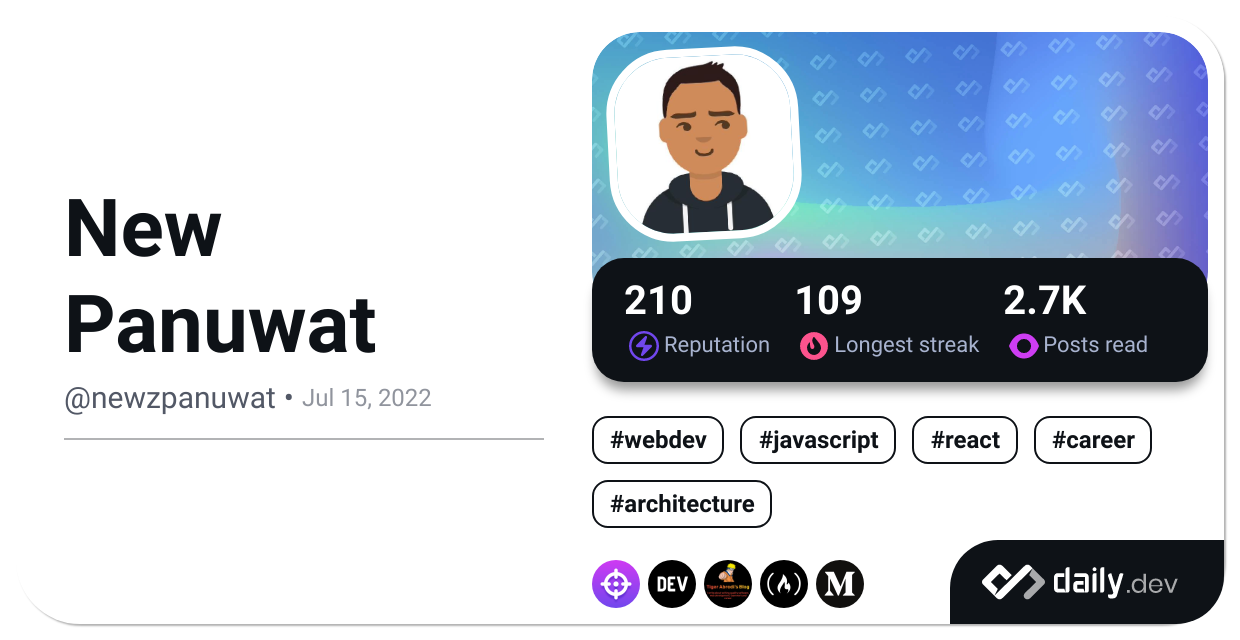Click the Medium M source icon
1240x640 pixels.
click(x=840, y=584)
